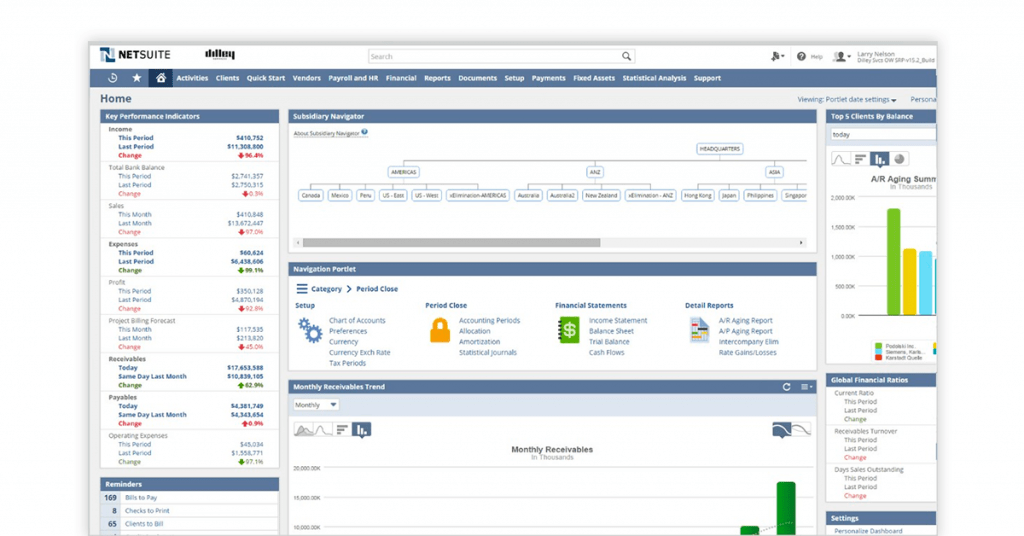
Task: Select line chart in Top 5 Clients
Action: point(840,159)
